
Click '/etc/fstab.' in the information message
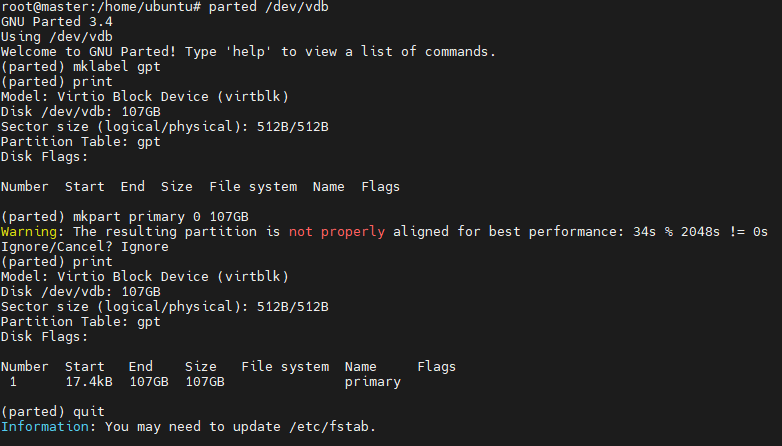pyautogui.click(x=332, y=427)
